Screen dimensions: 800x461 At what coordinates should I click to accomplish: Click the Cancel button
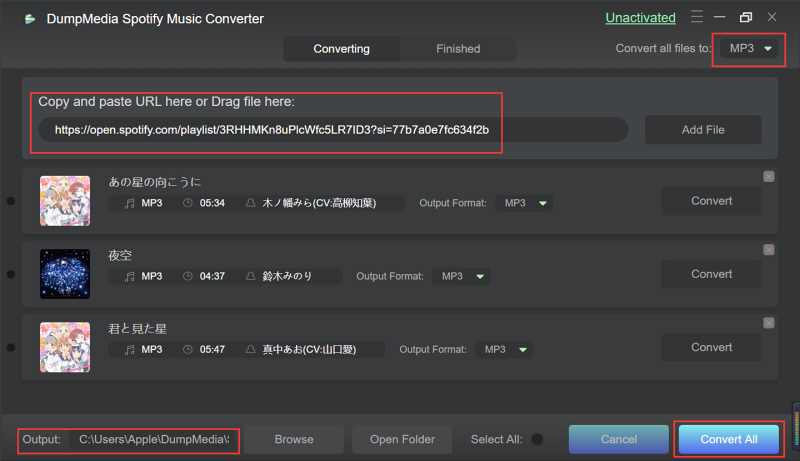click(x=619, y=440)
